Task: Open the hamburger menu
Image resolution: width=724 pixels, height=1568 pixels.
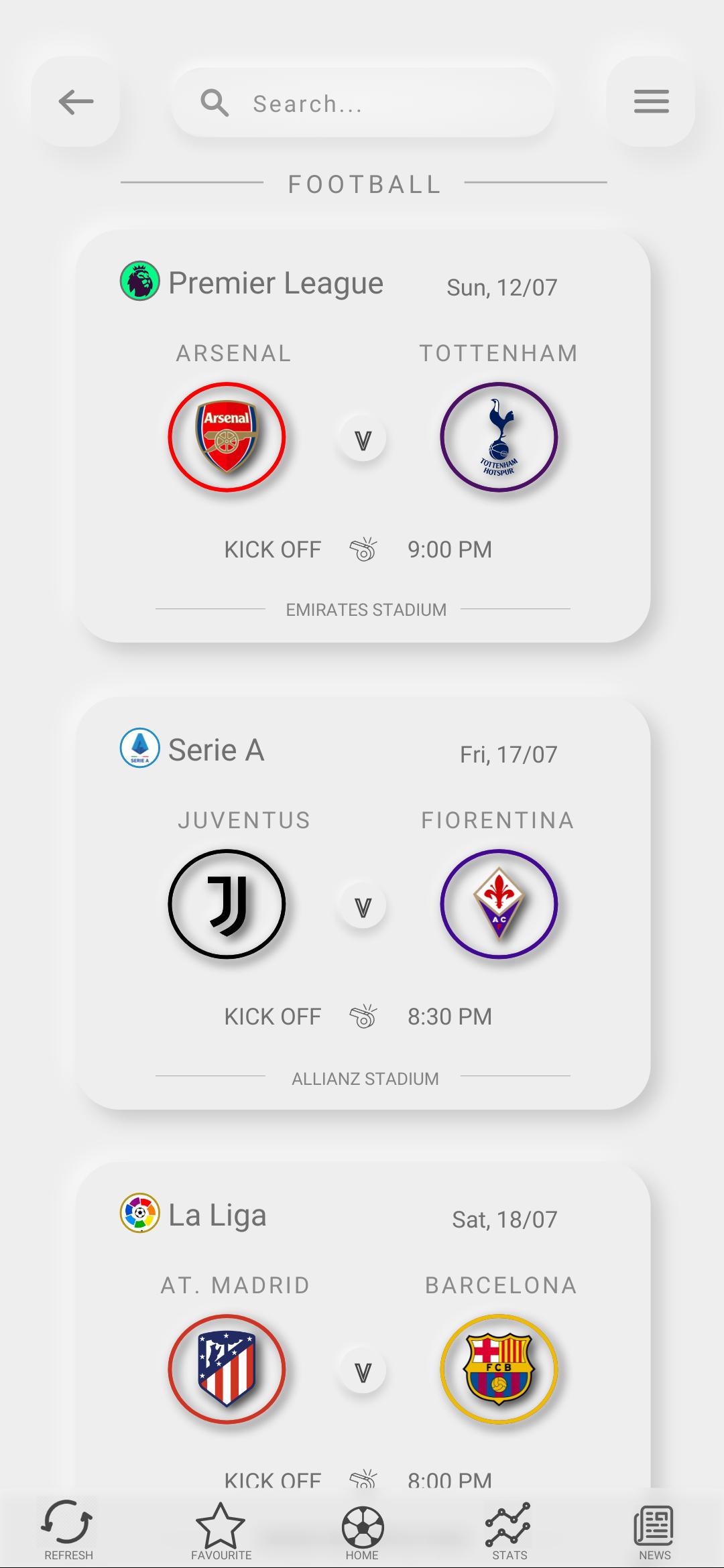Action: click(x=649, y=102)
